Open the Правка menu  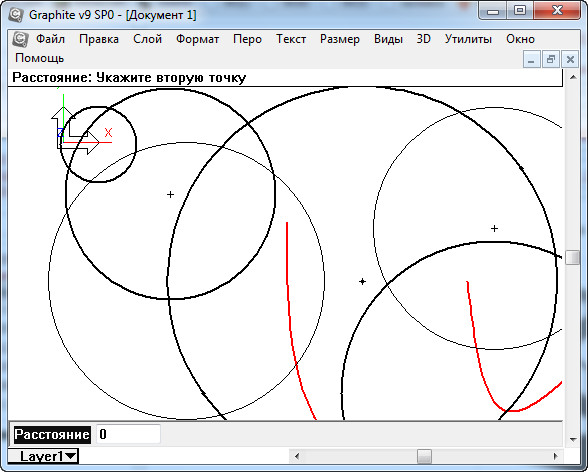pyautogui.click(x=99, y=39)
